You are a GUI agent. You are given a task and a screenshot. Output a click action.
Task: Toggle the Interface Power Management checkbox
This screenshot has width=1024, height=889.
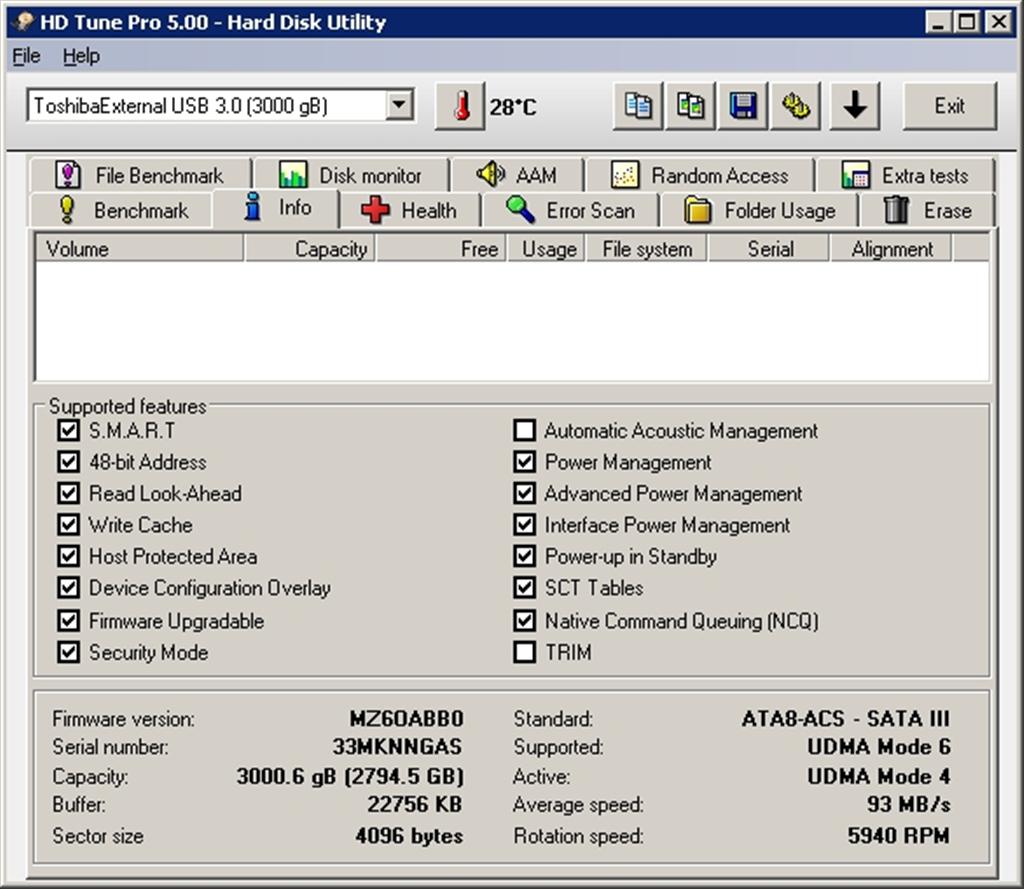click(x=524, y=525)
